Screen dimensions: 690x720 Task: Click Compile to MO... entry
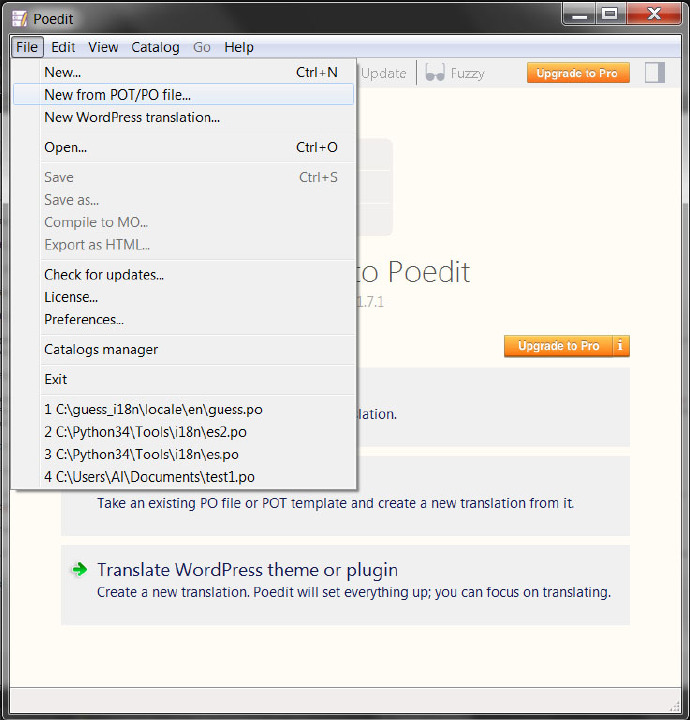pyautogui.click(x=184, y=222)
